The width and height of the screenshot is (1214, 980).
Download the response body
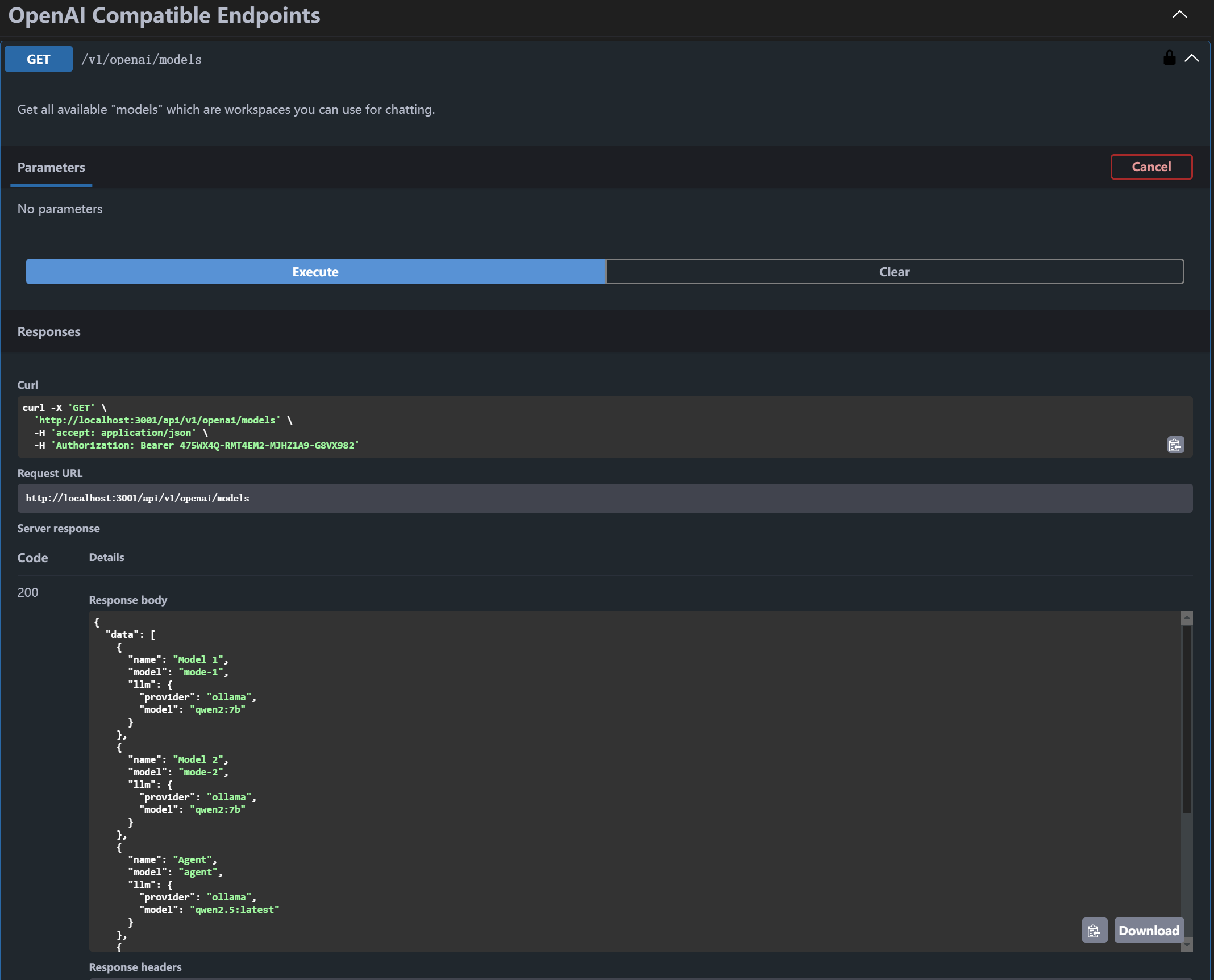tap(1149, 931)
